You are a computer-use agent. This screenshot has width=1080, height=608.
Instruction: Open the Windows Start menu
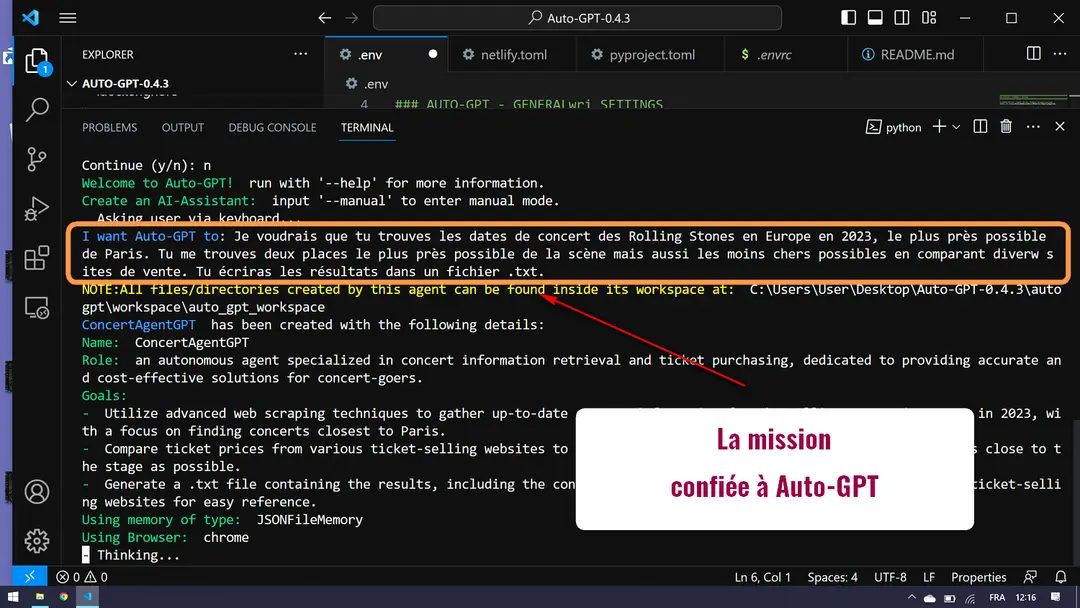pyautogui.click(x=12, y=597)
